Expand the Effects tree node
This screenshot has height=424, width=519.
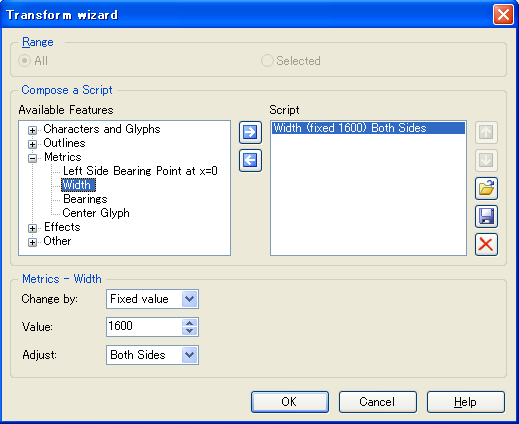pos(32,228)
